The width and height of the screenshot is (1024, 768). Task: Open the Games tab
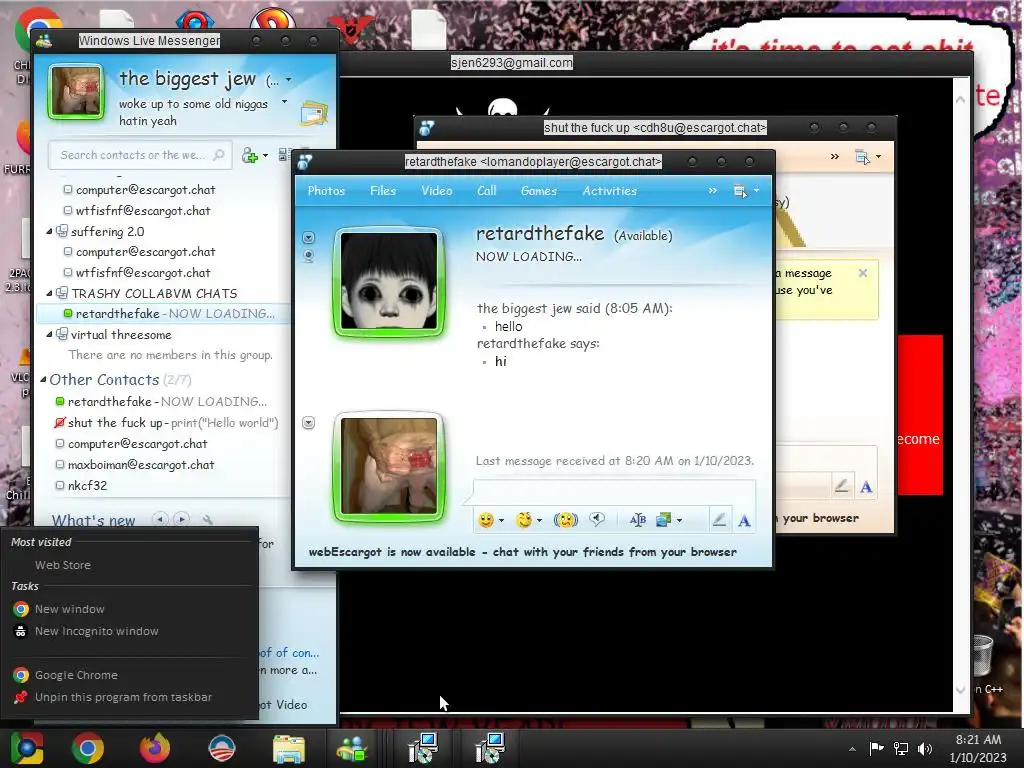point(539,191)
